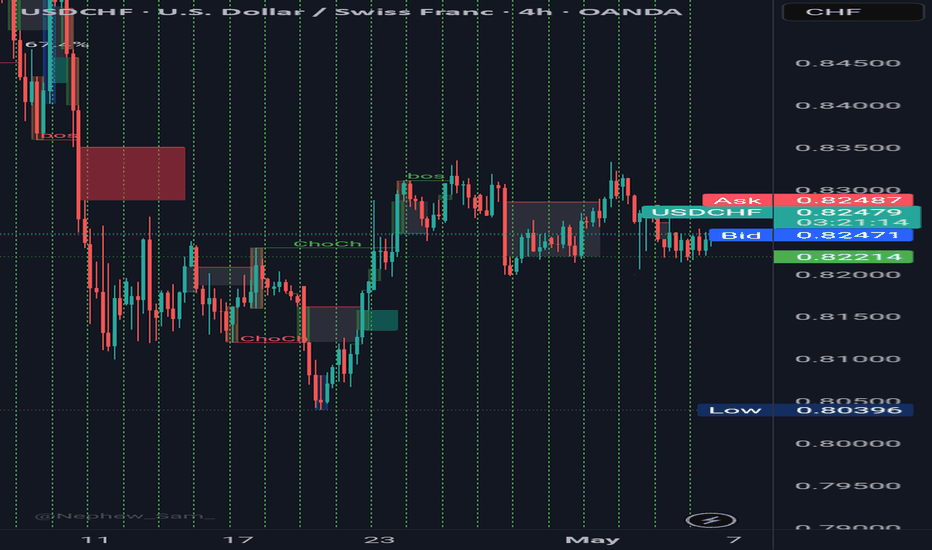This screenshot has height=550, width=932.
Task: Click the 0.84500 price axis value
Action: 848,63
